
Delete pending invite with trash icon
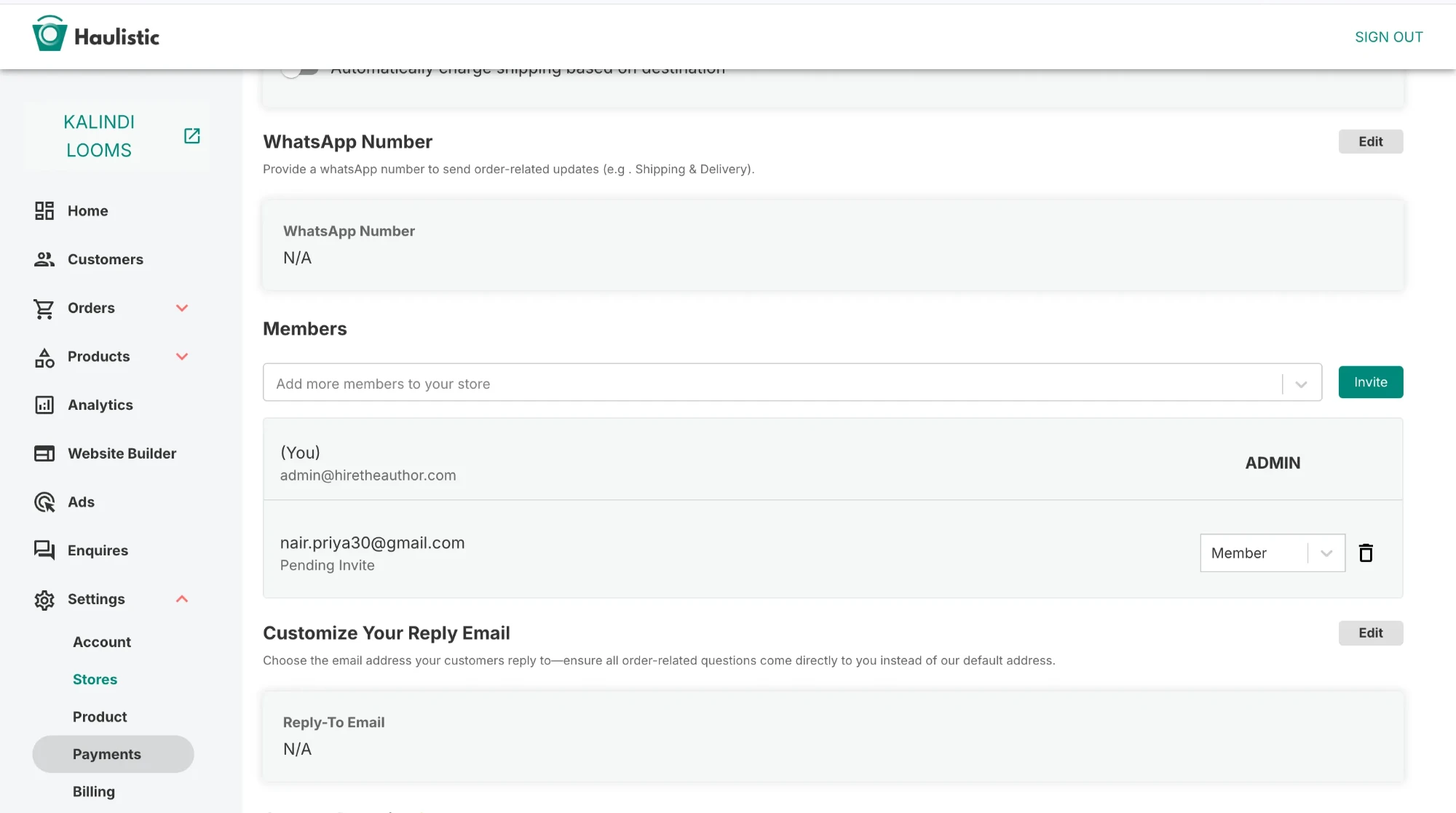click(1366, 553)
